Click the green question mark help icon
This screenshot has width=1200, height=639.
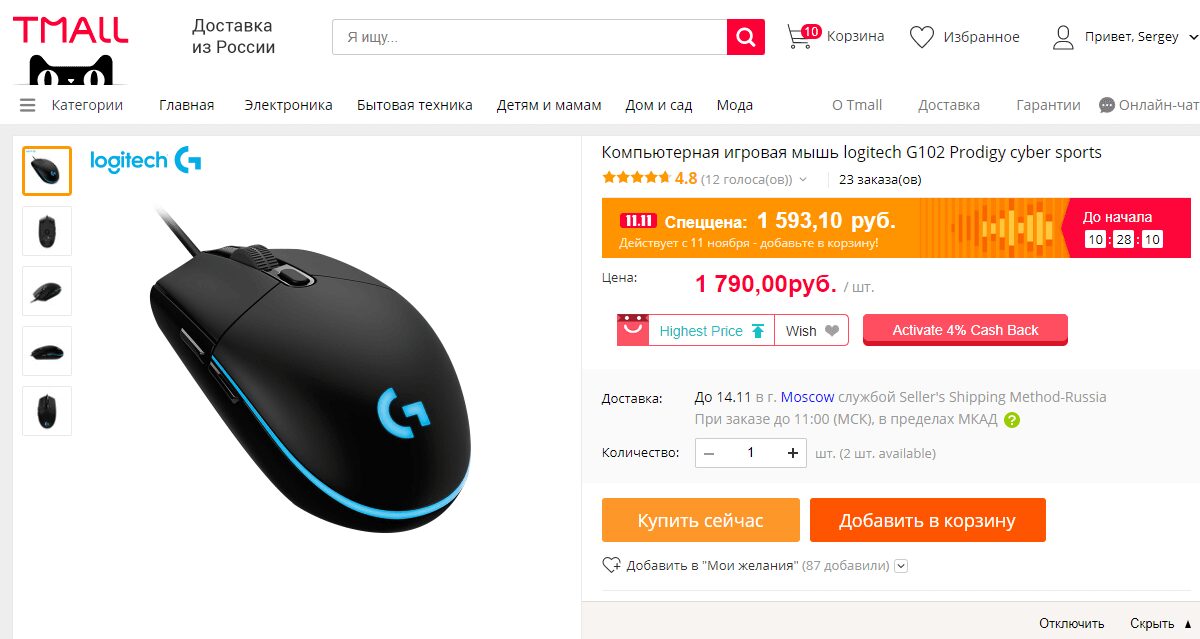[1012, 420]
